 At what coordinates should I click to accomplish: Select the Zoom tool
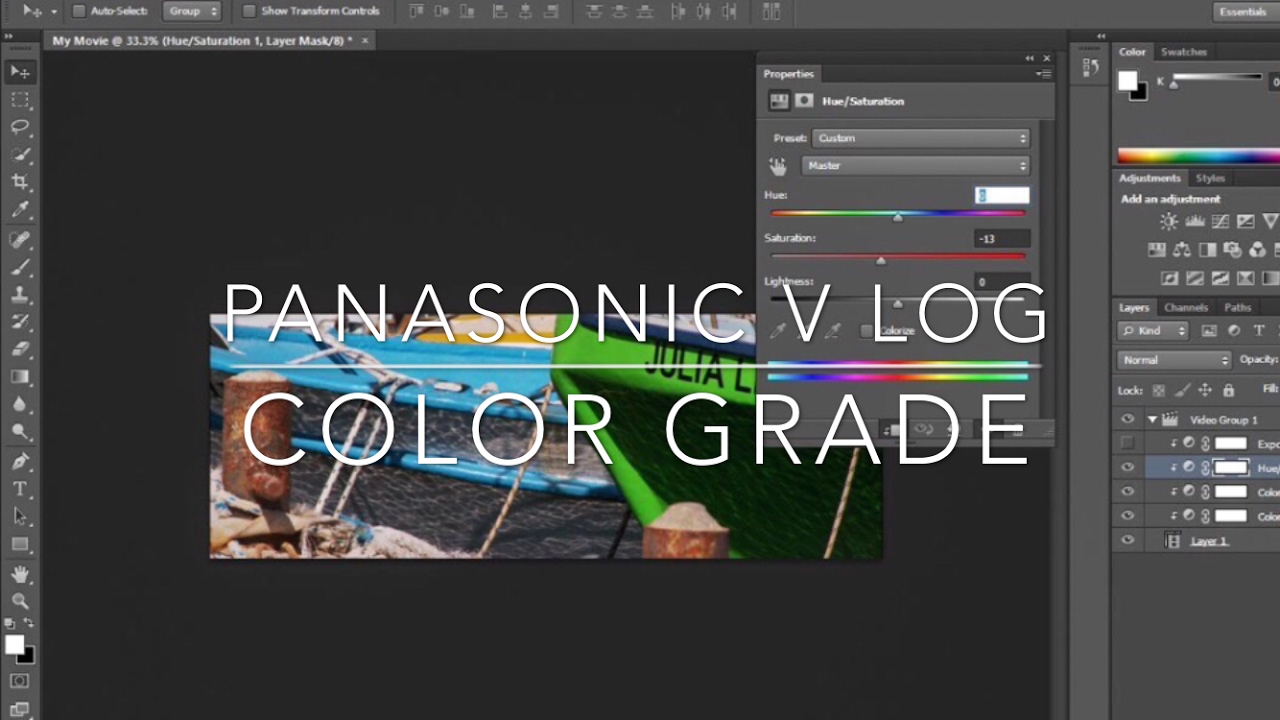pyautogui.click(x=19, y=601)
